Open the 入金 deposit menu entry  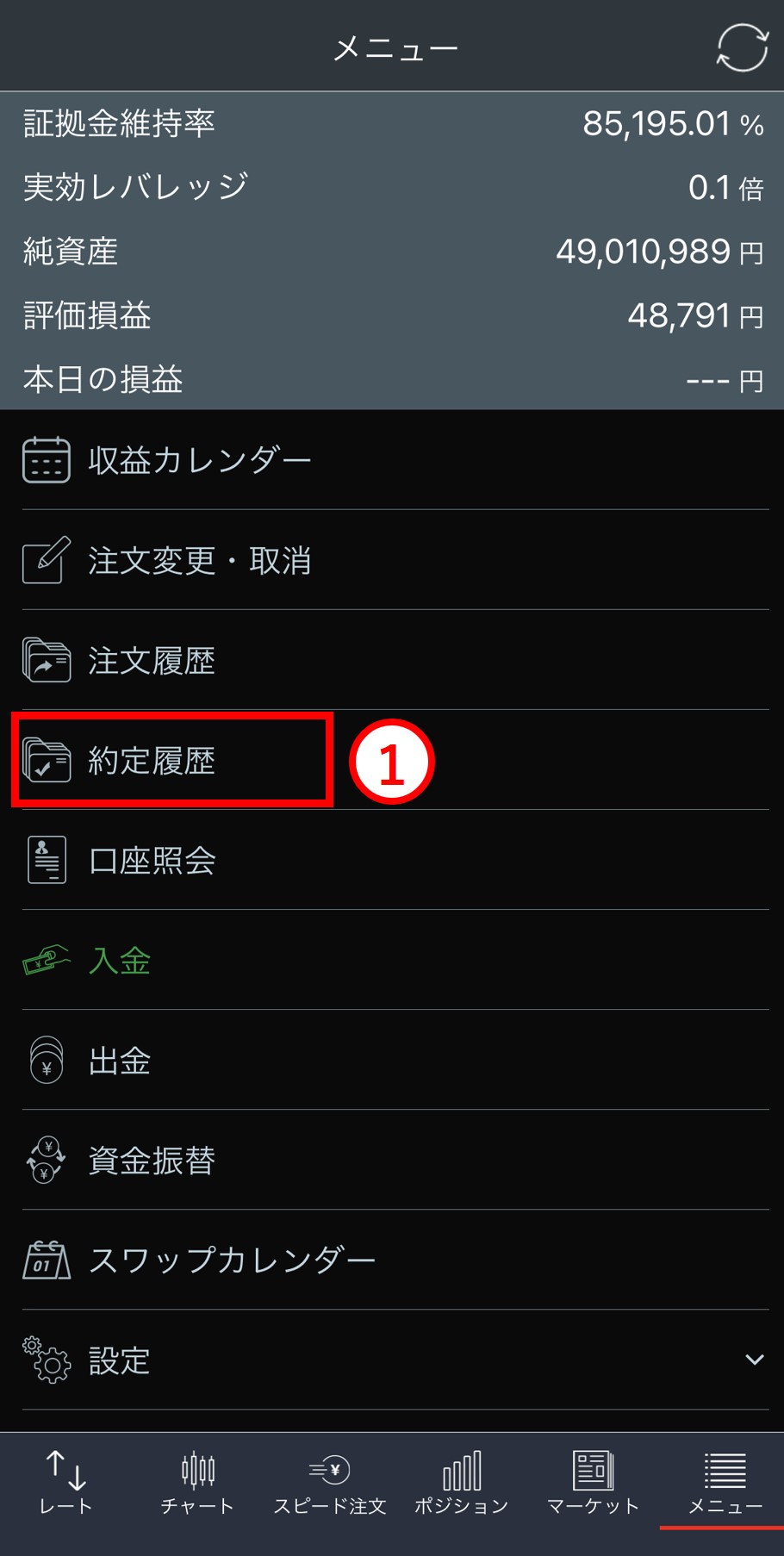click(395, 960)
